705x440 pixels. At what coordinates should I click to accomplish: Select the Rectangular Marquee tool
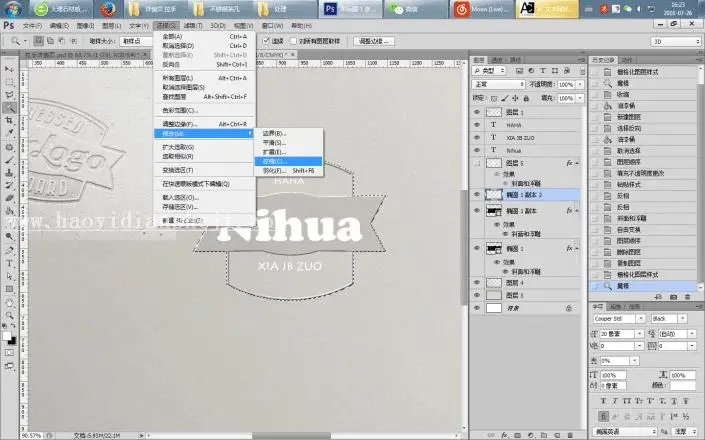pyautogui.click(x=9, y=82)
